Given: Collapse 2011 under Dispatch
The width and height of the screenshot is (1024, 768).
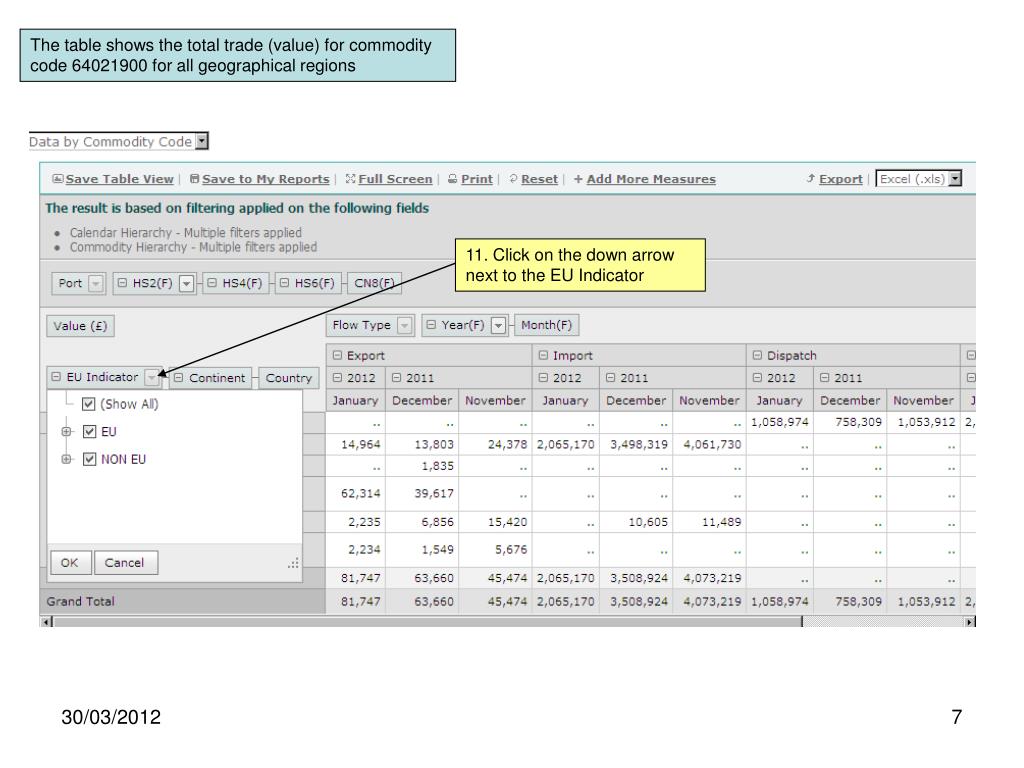Looking at the screenshot, I should click(x=825, y=377).
